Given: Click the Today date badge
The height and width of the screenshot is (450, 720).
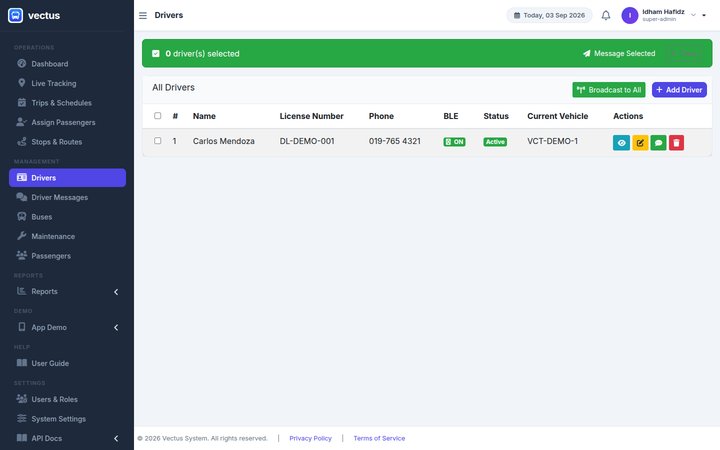Looking at the screenshot, I should (x=549, y=15).
